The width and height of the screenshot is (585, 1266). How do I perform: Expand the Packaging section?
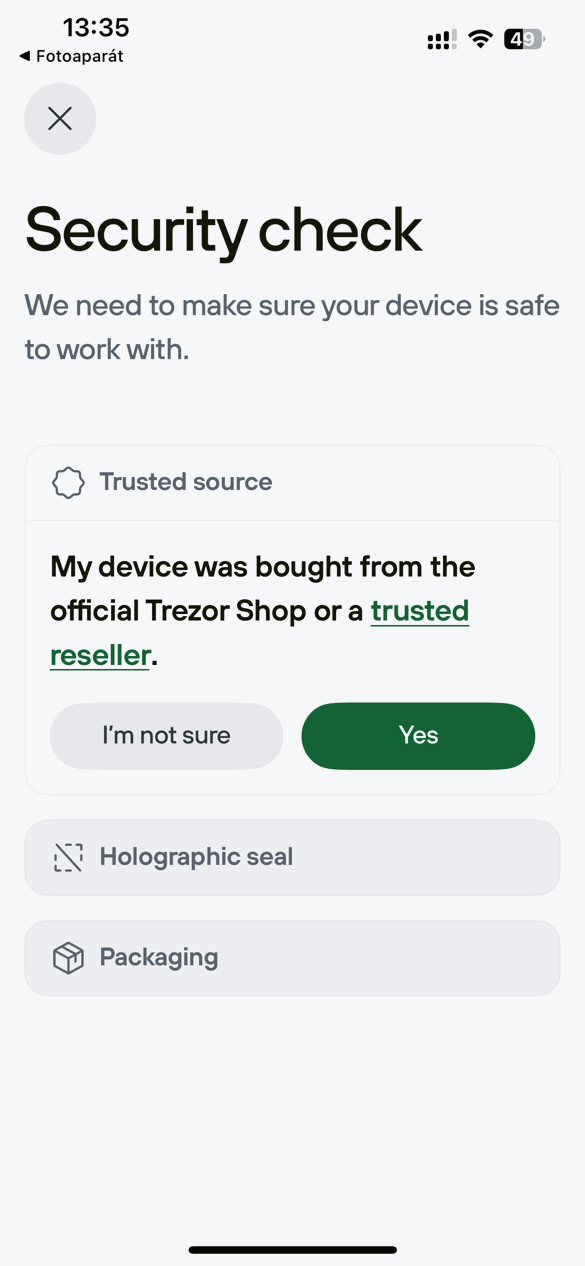pos(292,957)
